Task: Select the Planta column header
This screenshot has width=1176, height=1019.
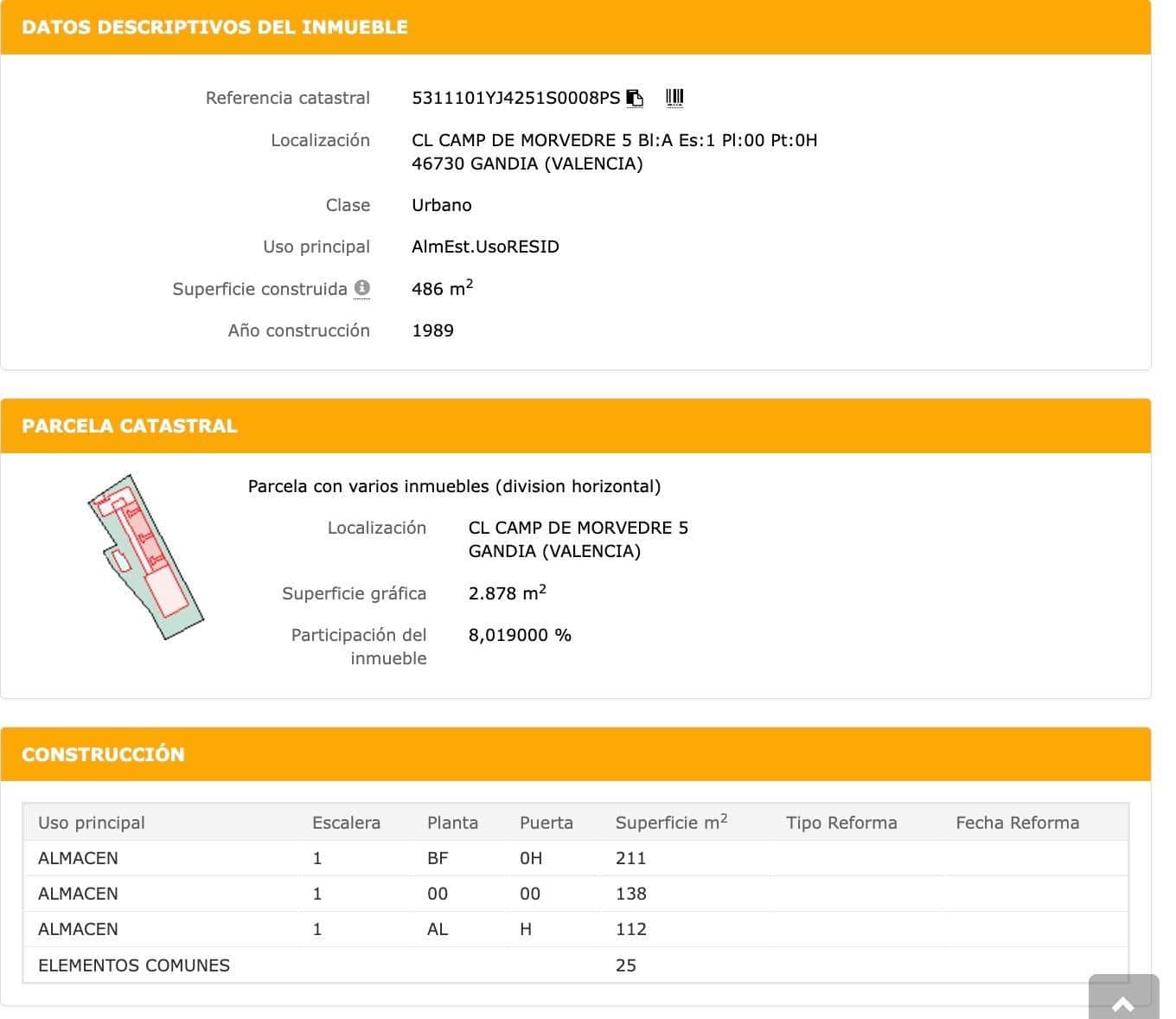Action: tap(452, 823)
